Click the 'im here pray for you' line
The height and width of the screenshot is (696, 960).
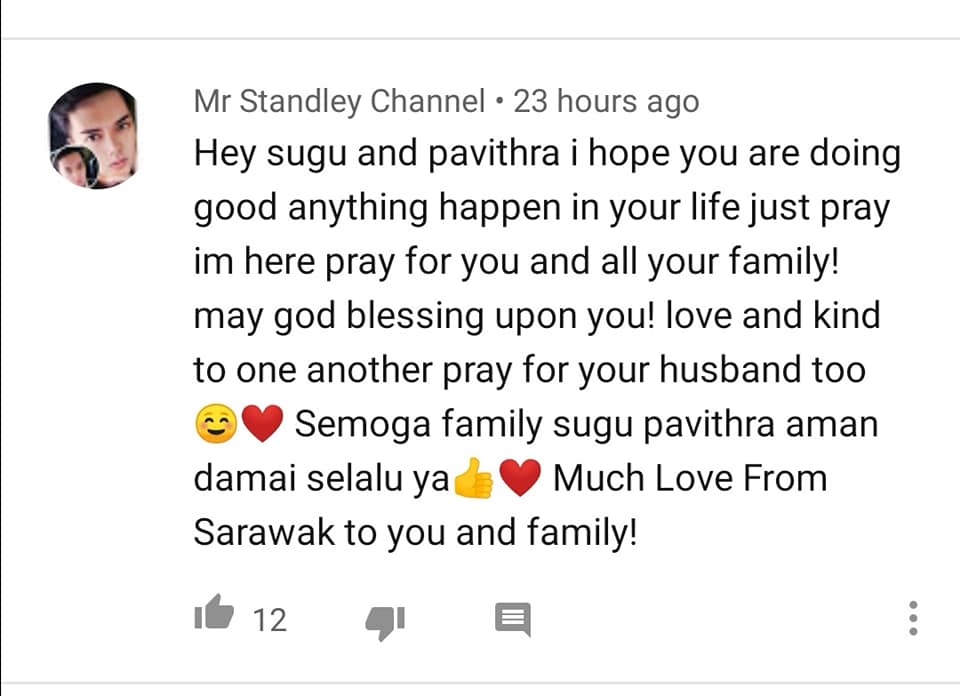tap(356, 262)
